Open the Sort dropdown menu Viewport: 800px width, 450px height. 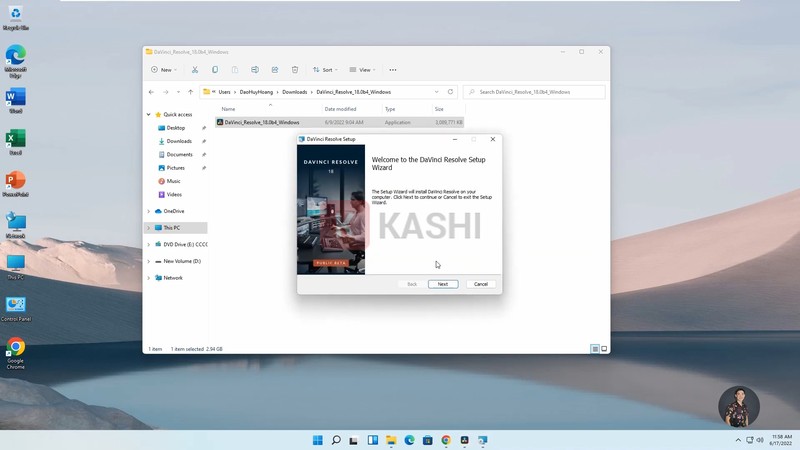tap(325, 70)
